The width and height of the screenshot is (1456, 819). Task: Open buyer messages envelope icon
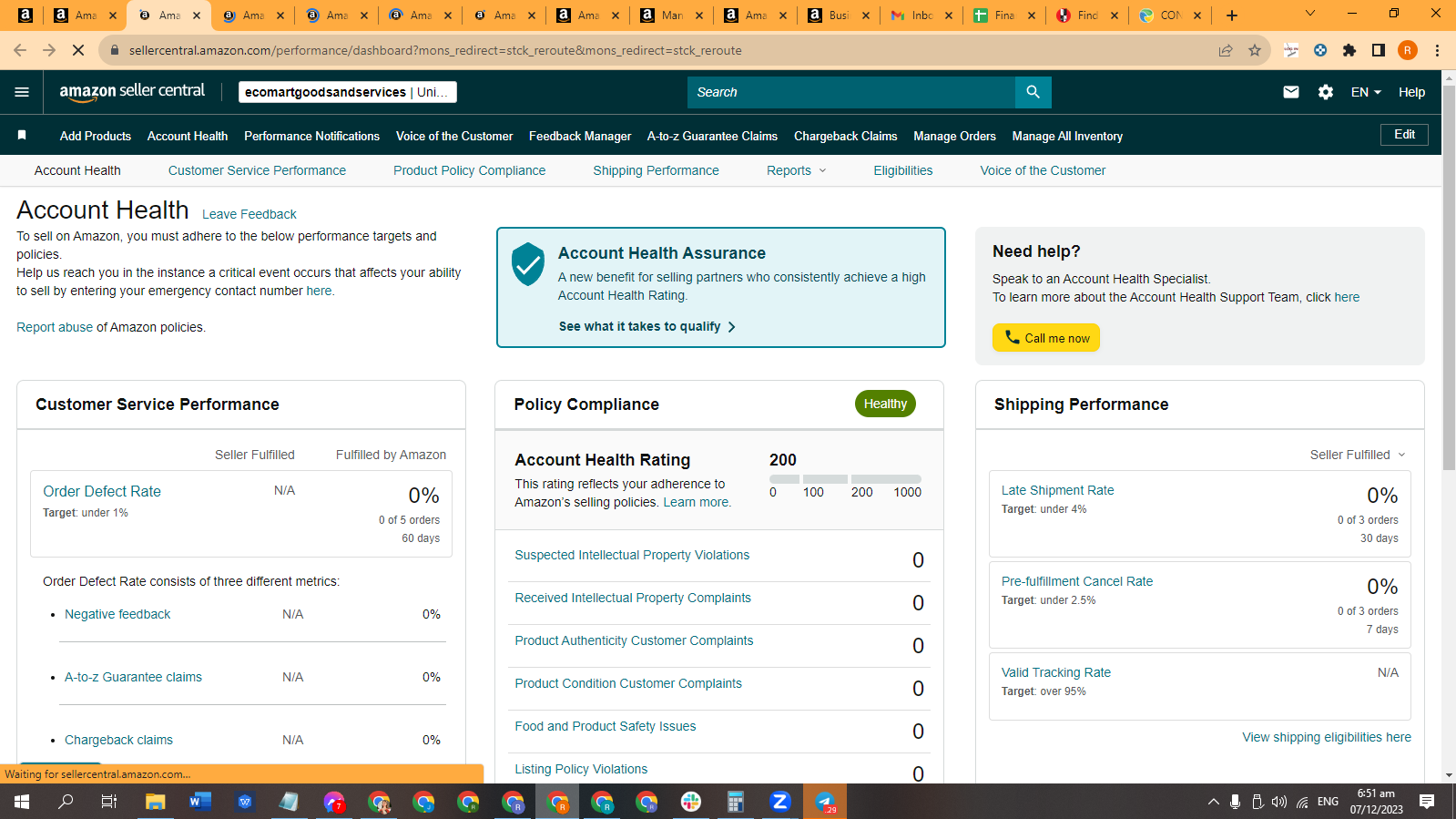pos(1290,92)
